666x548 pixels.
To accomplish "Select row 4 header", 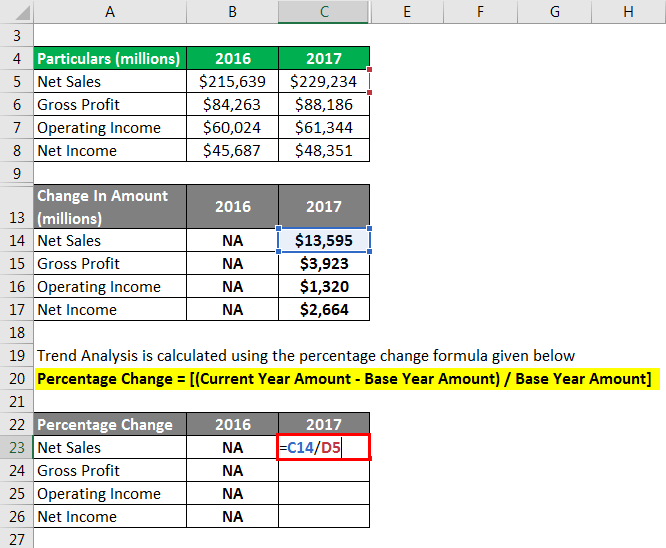I will [x=17, y=58].
